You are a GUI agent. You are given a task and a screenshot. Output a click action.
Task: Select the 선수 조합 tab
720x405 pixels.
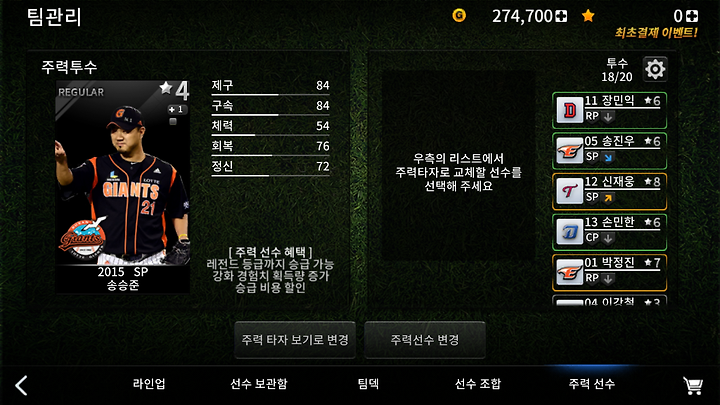(x=478, y=384)
